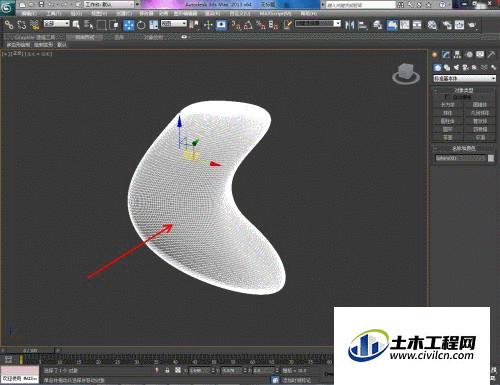Select the Unlink Selection tool
This screenshot has width=500, height=385.
(22, 25)
